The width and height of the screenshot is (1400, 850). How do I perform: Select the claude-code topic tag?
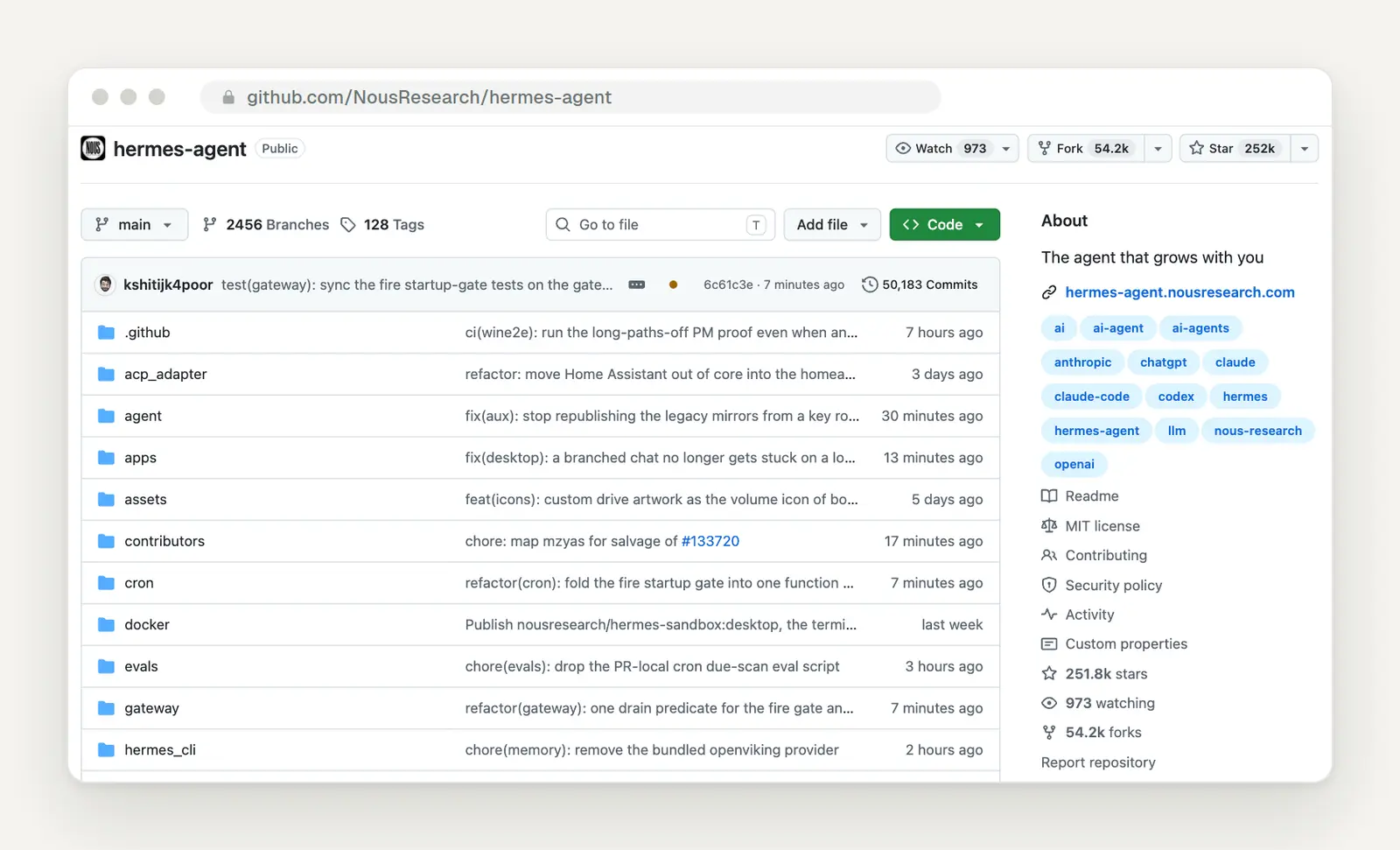tap(1091, 397)
